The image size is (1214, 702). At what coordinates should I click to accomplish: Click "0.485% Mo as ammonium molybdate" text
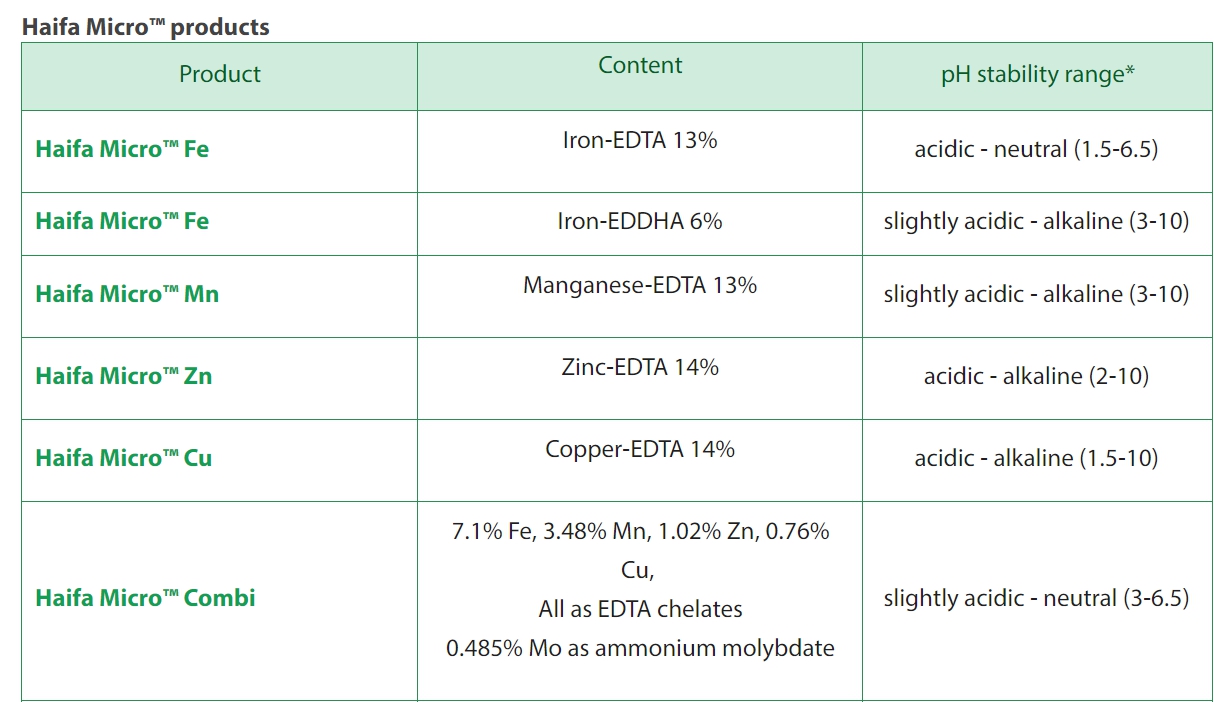coord(640,648)
